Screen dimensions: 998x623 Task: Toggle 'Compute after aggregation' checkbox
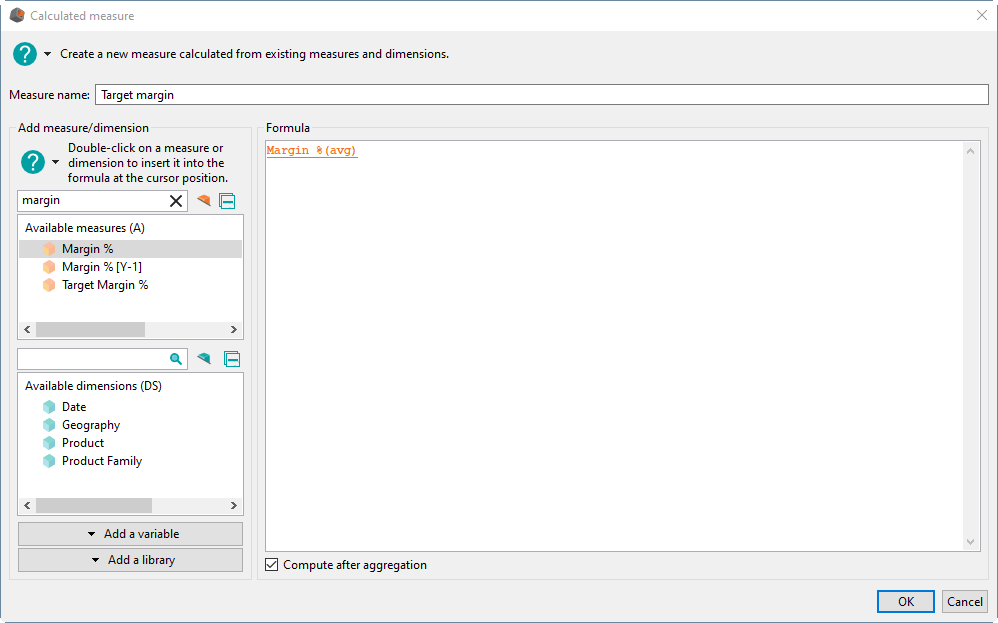(x=272, y=564)
